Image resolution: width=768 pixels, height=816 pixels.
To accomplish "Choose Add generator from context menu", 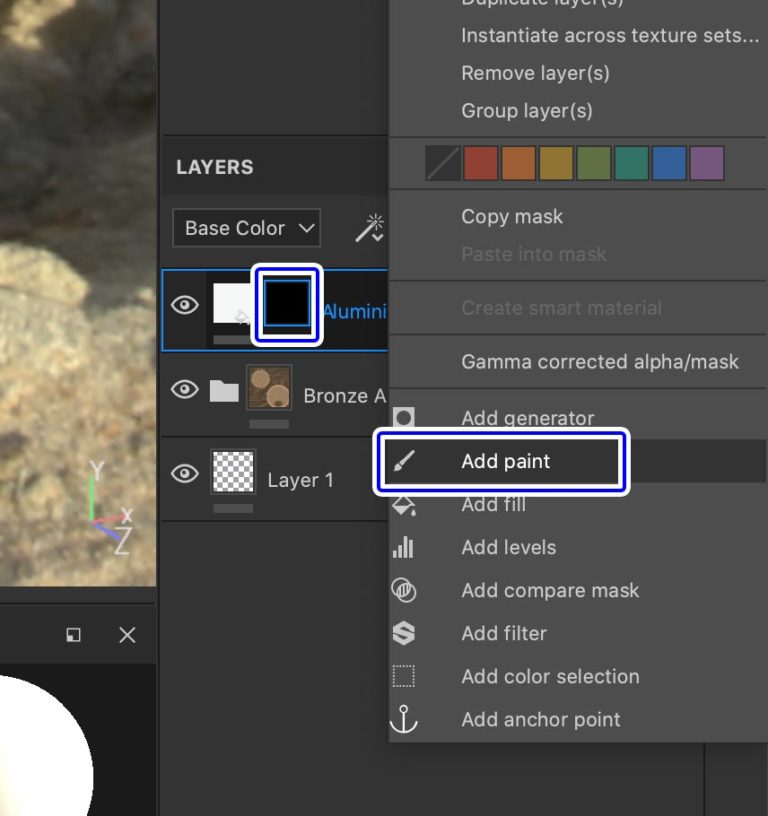I will 578,418.
